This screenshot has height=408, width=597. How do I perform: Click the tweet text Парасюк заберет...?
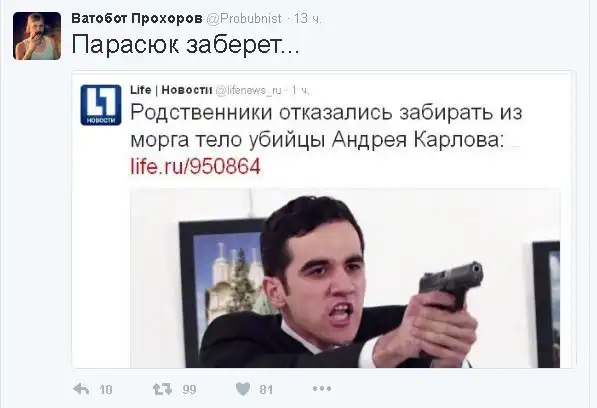(185, 45)
